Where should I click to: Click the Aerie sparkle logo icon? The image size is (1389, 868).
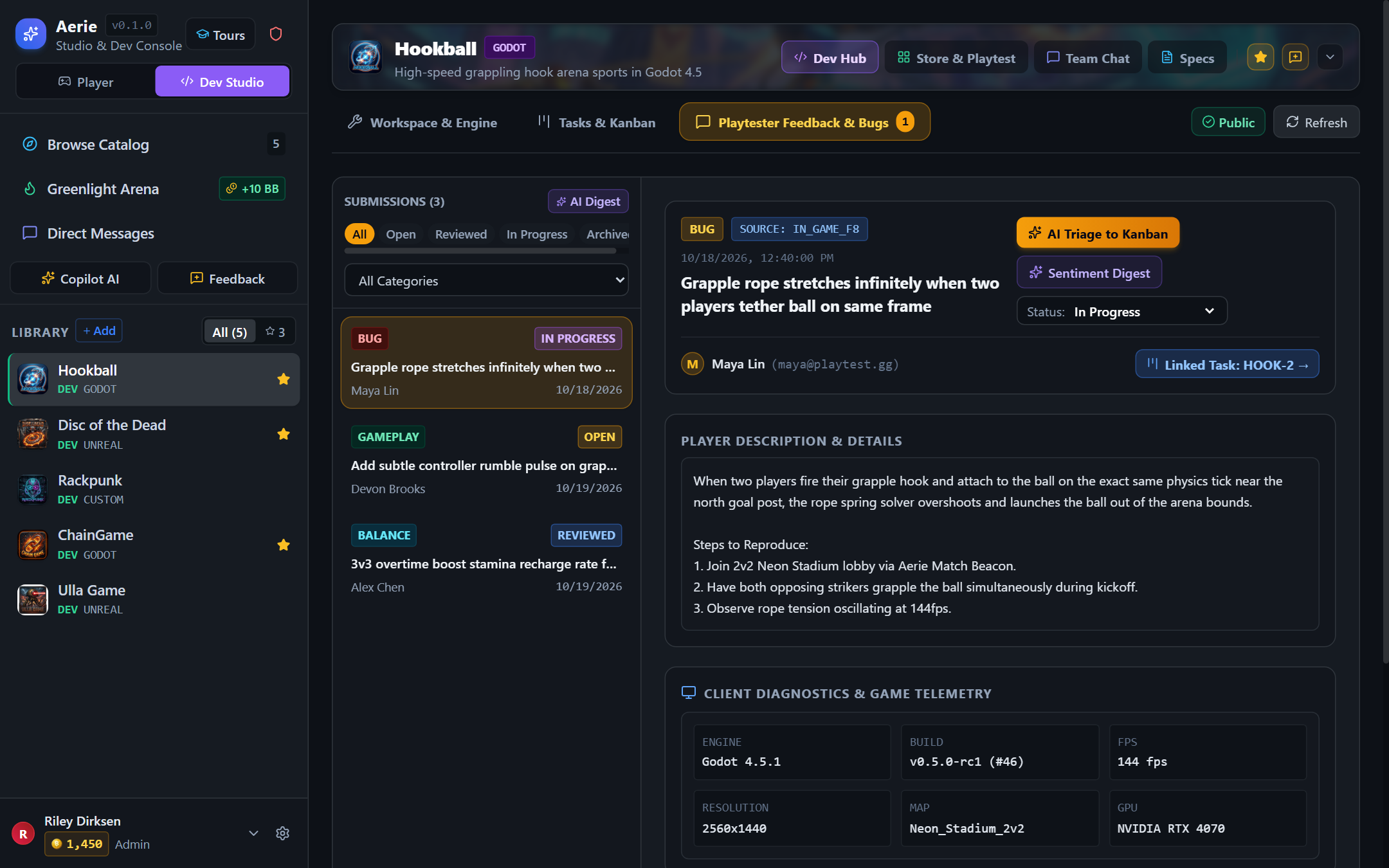pos(31,34)
